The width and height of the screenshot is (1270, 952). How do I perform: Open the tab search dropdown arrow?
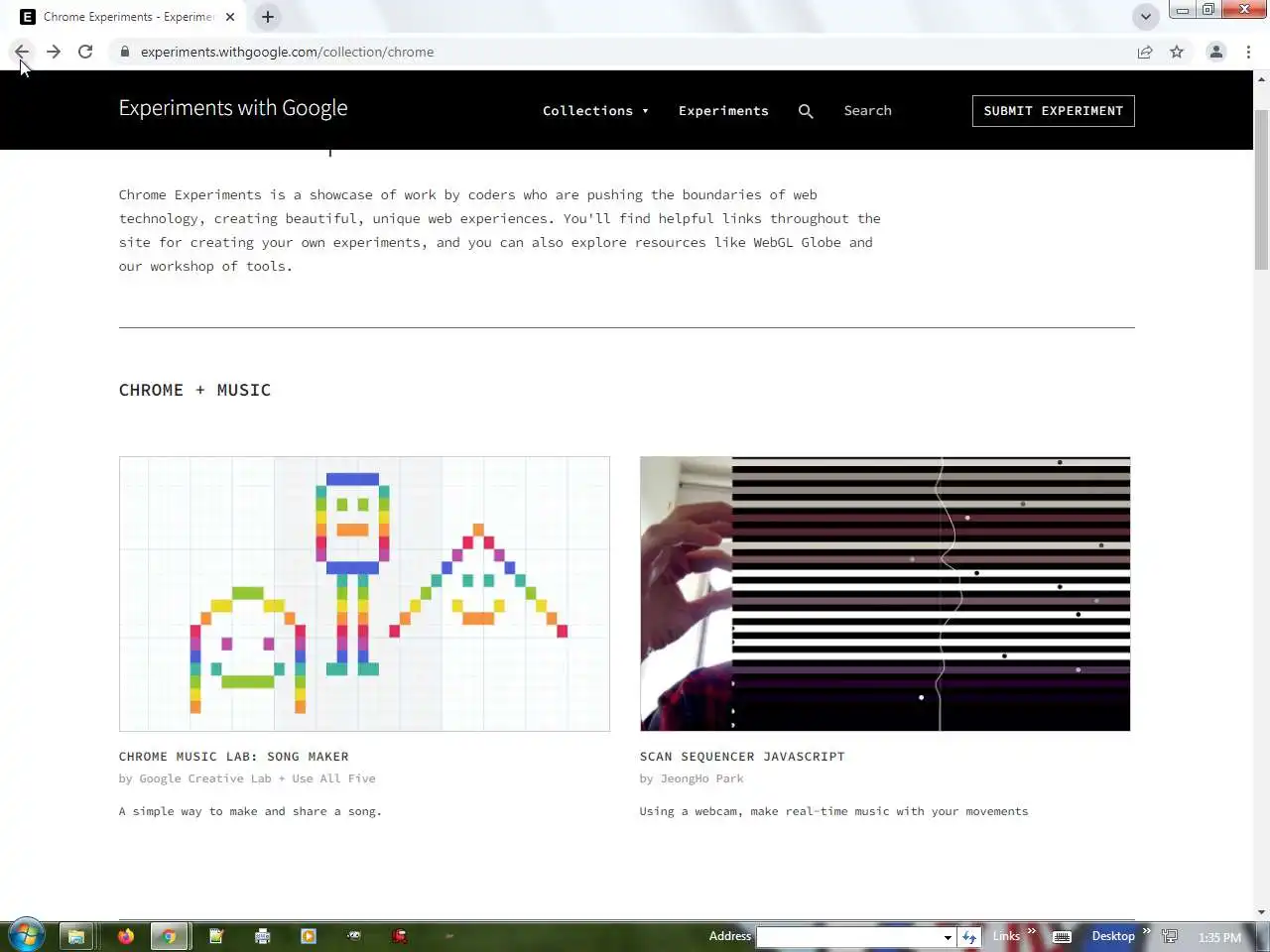coord(1145,17)
